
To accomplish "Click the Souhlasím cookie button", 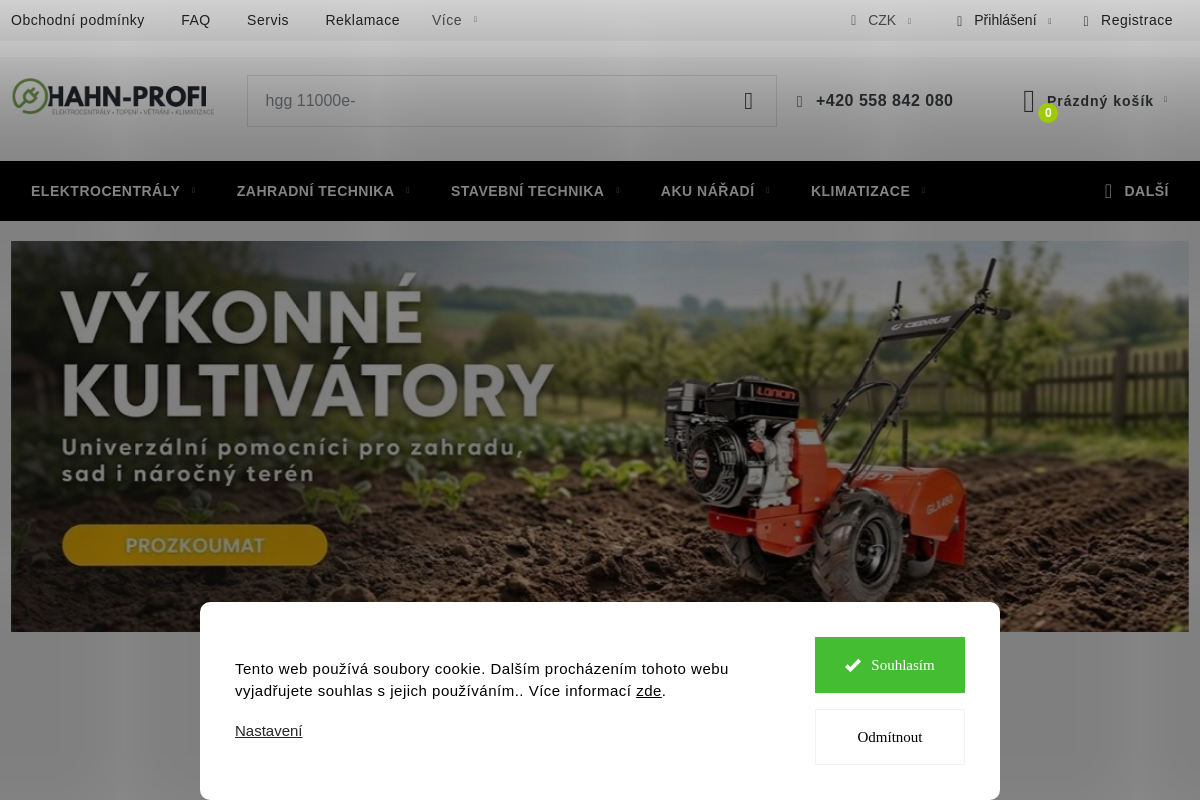I will pos(890,665).
